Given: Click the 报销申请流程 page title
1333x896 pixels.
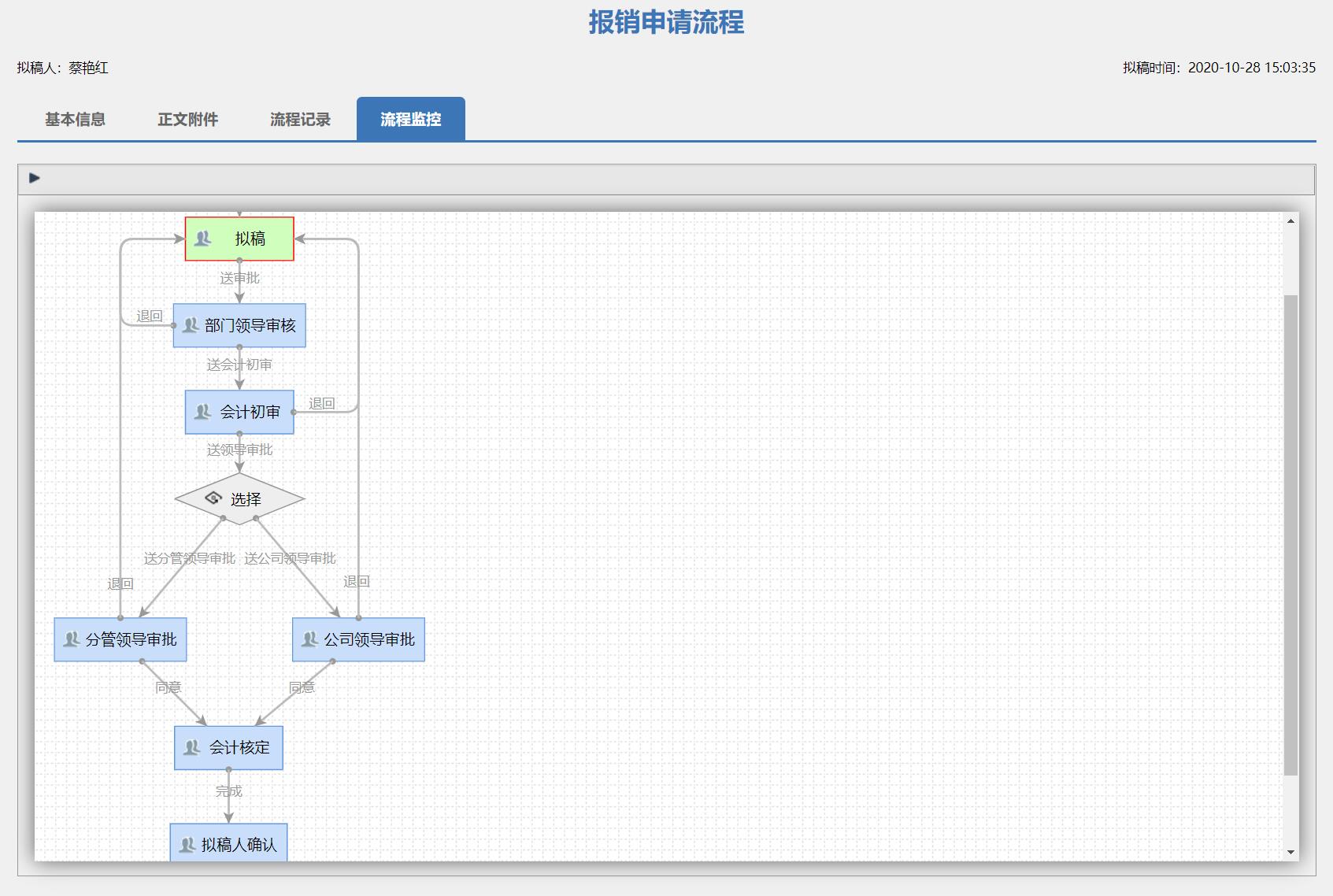Looking at the screenshot, I should pyautogui.click(x=666, y=22).
